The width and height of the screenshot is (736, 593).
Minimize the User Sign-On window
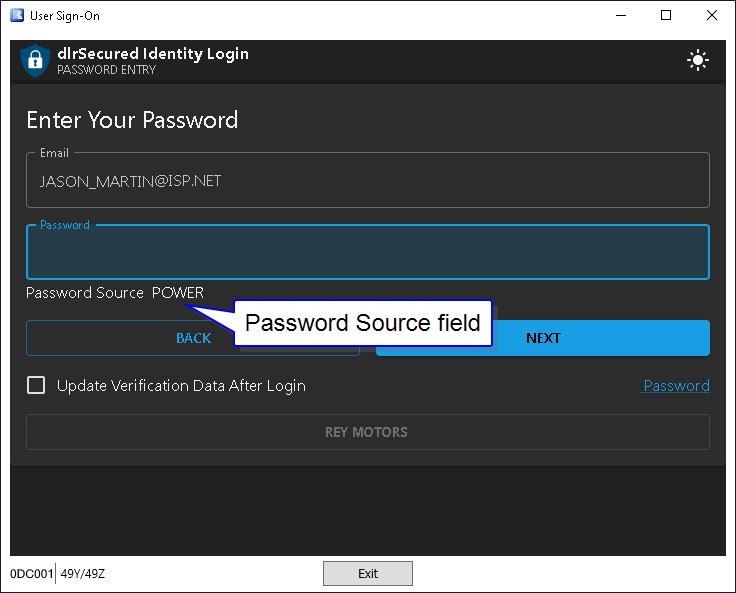[x=621, y=15]
